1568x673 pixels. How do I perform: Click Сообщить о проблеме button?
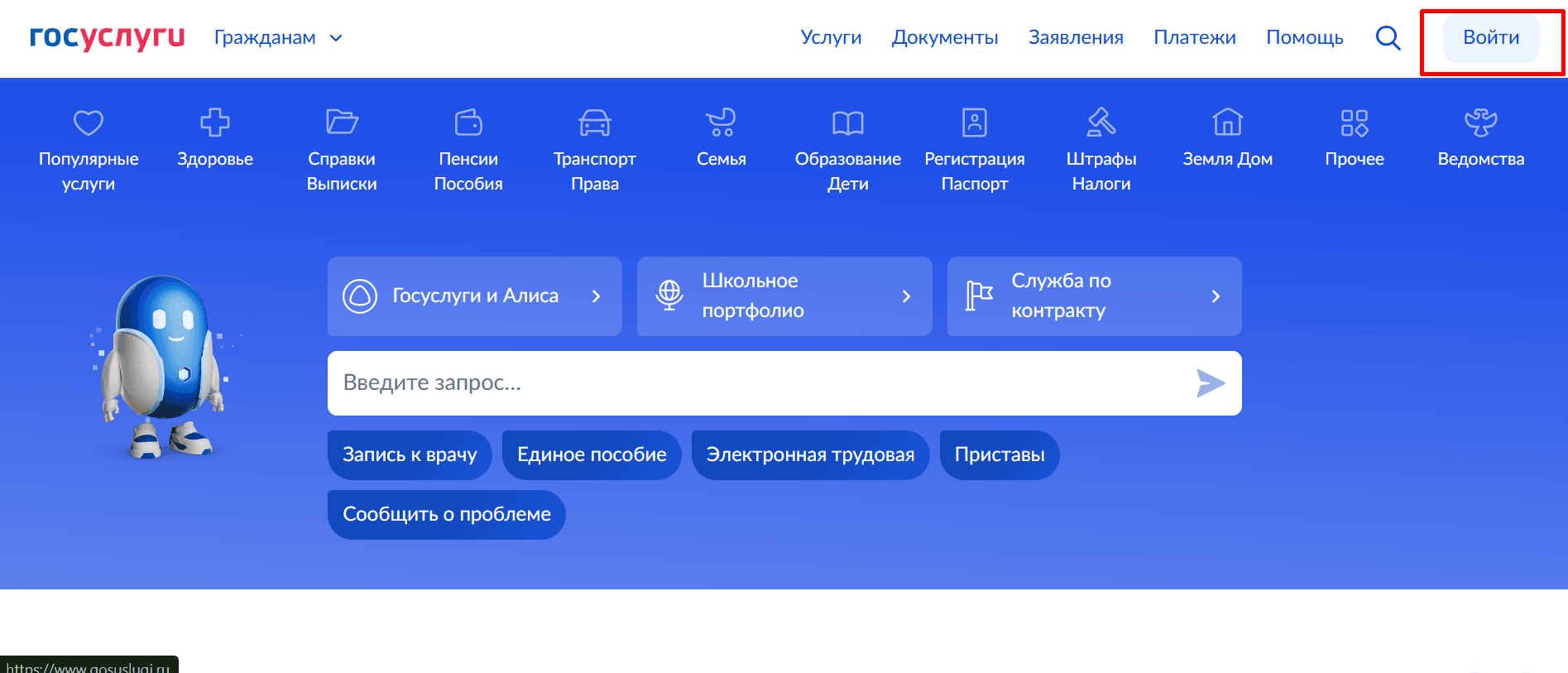[447, 514]
